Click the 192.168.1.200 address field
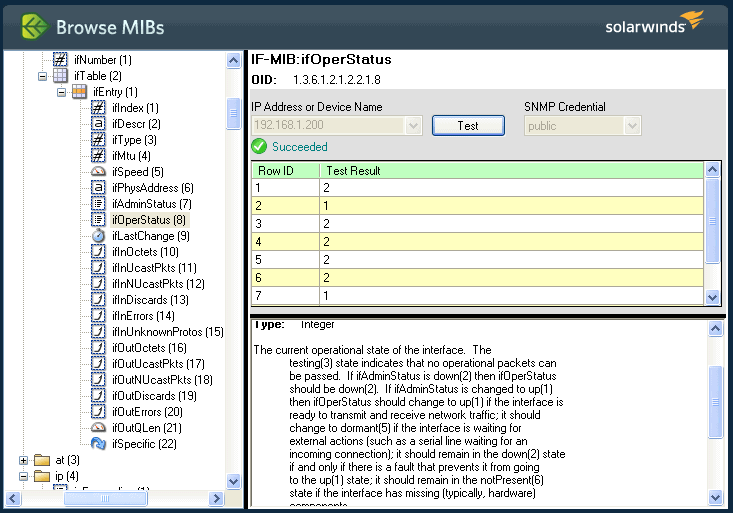This screenshot has height=513, width=733. click(329, 125)
